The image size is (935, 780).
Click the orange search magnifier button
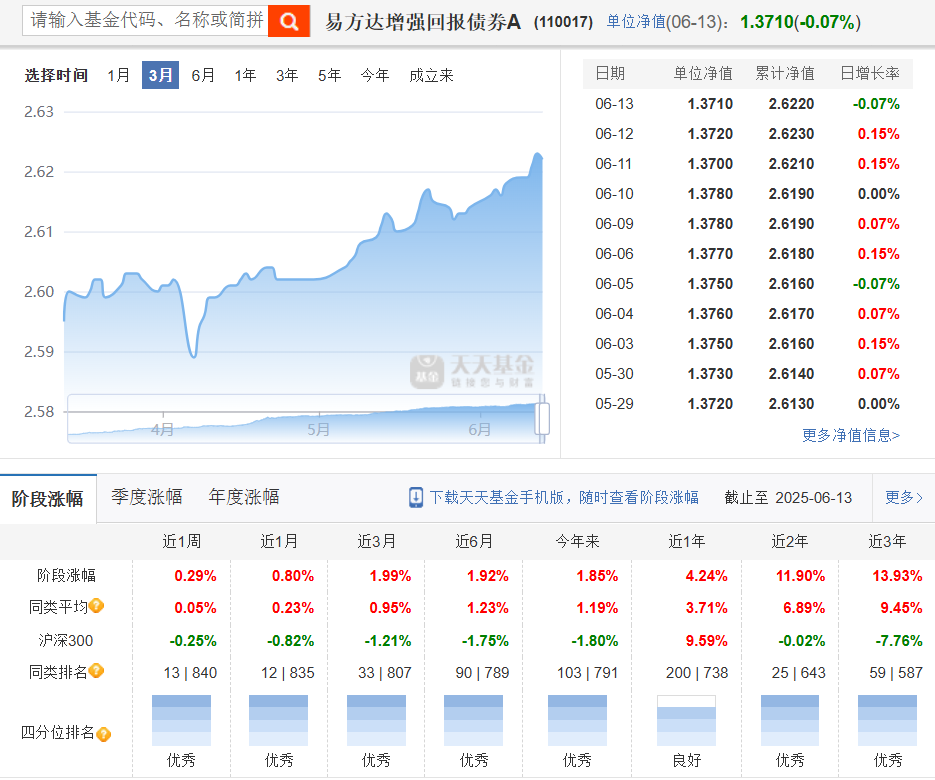pyautogui.click(x=289, y=21)
